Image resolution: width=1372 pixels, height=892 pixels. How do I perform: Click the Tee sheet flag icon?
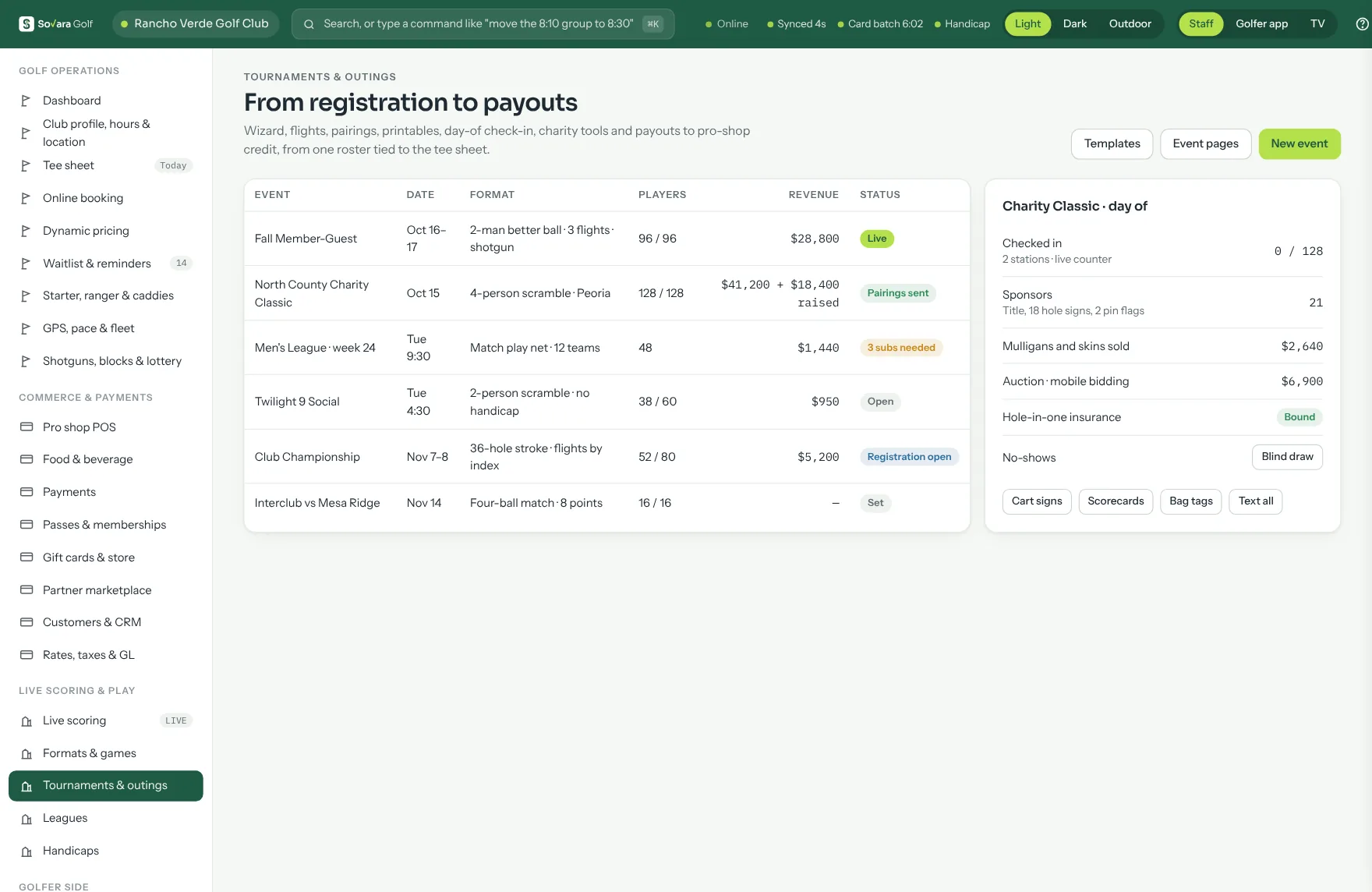(26, 165)
